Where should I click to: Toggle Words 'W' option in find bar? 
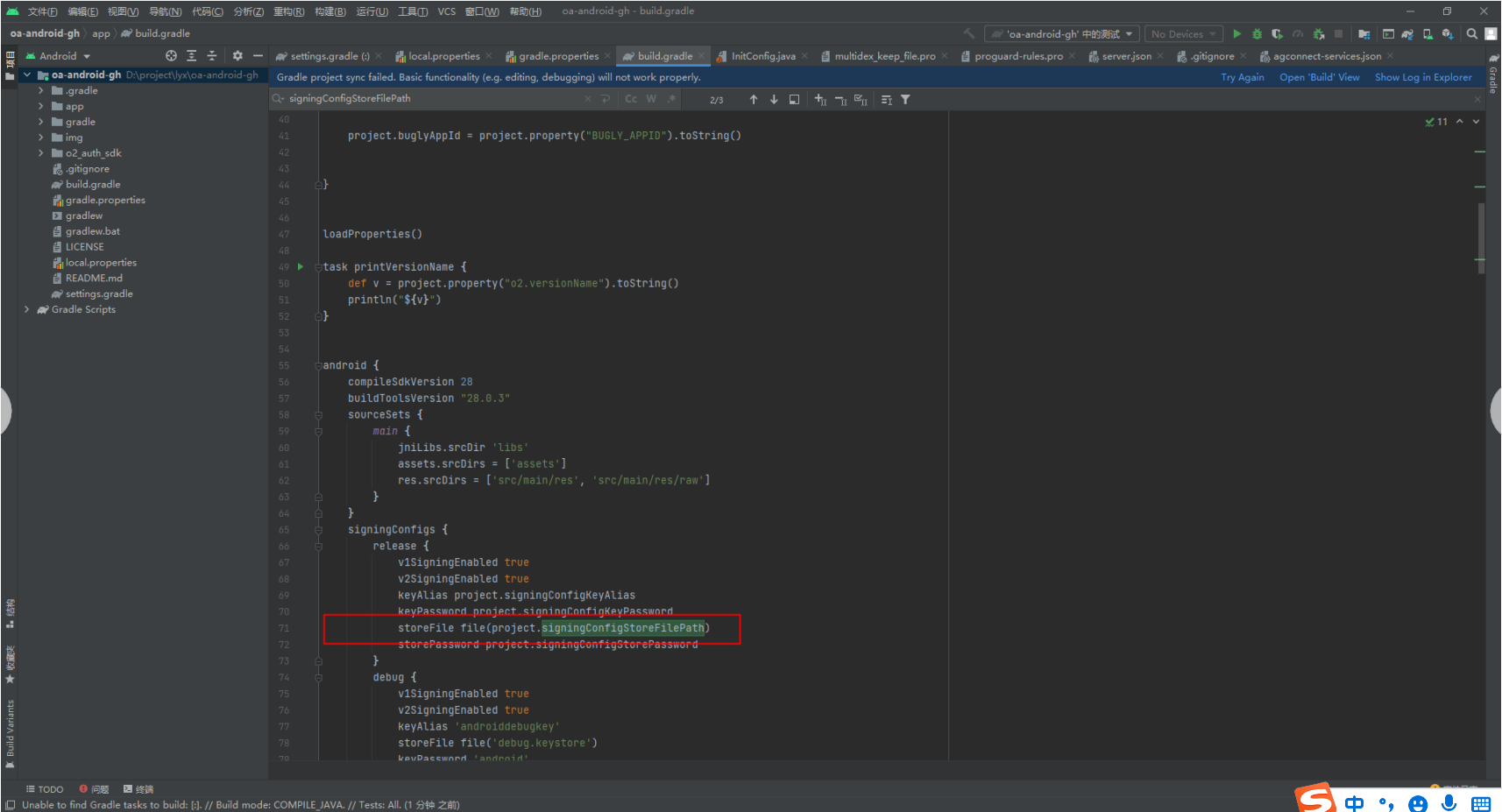tap(651, 99)
